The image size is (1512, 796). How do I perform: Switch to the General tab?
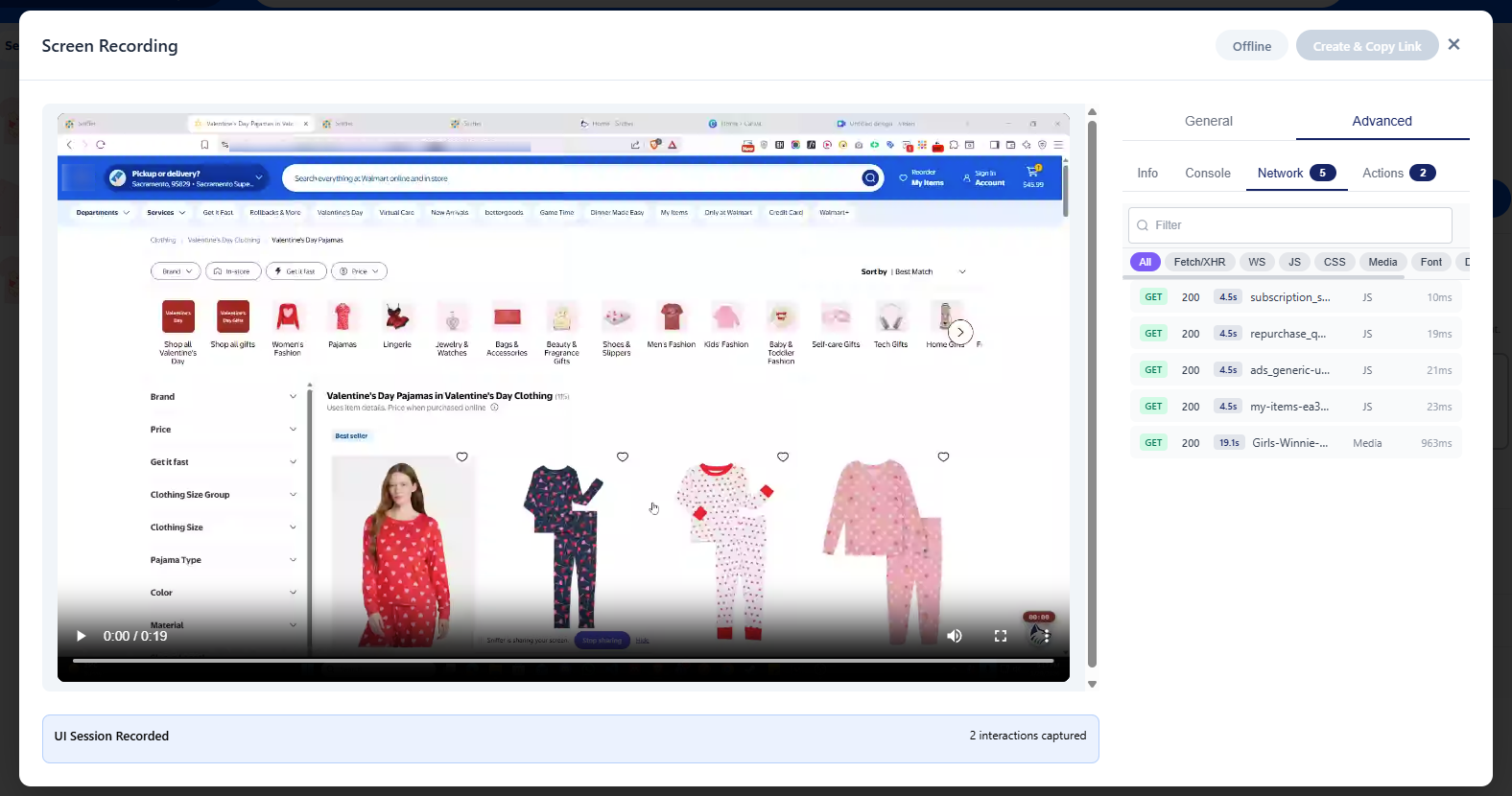pos(1209,121)
